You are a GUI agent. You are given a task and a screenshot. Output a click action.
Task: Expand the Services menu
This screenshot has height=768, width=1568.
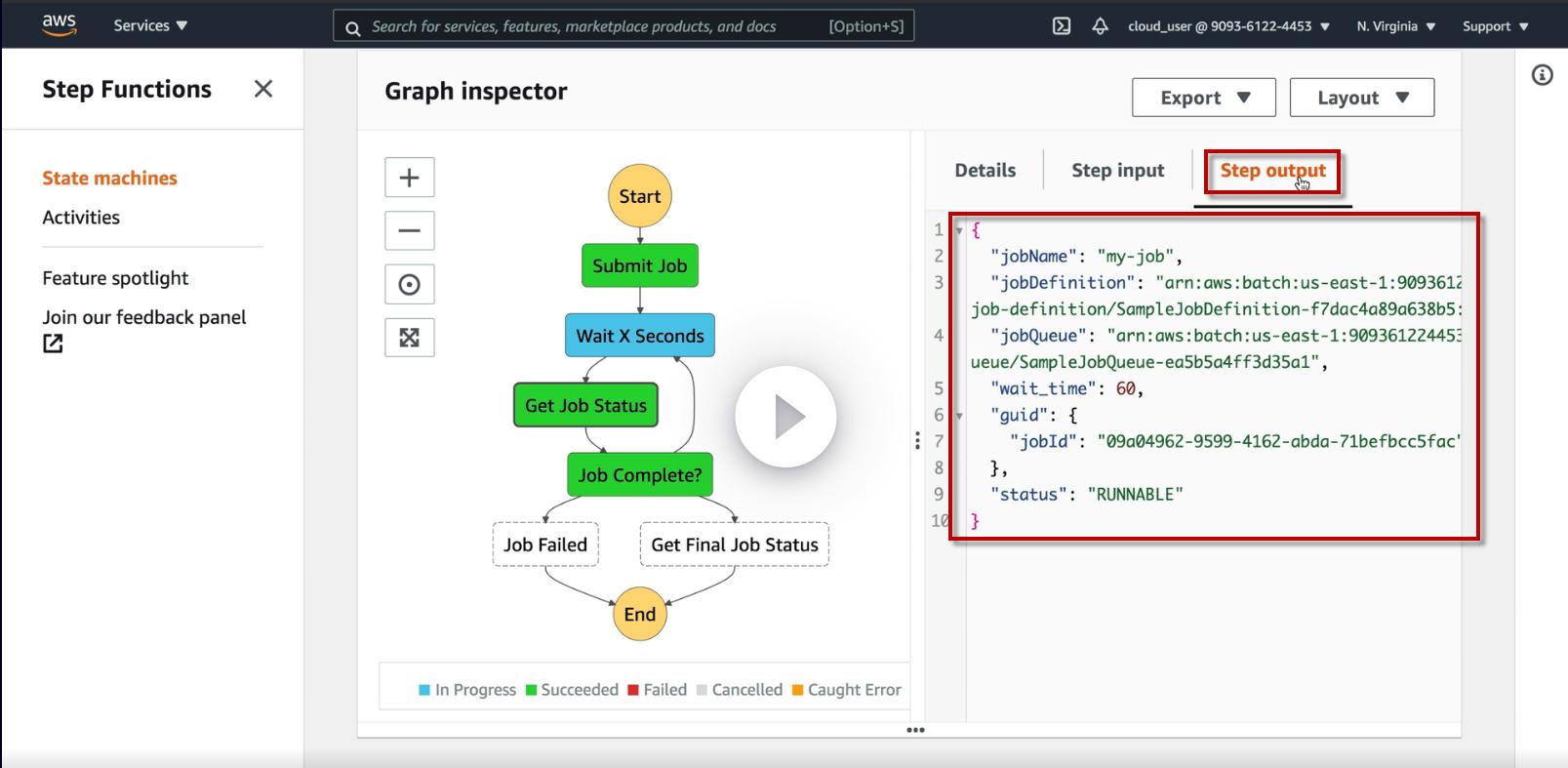pos(150,25)
